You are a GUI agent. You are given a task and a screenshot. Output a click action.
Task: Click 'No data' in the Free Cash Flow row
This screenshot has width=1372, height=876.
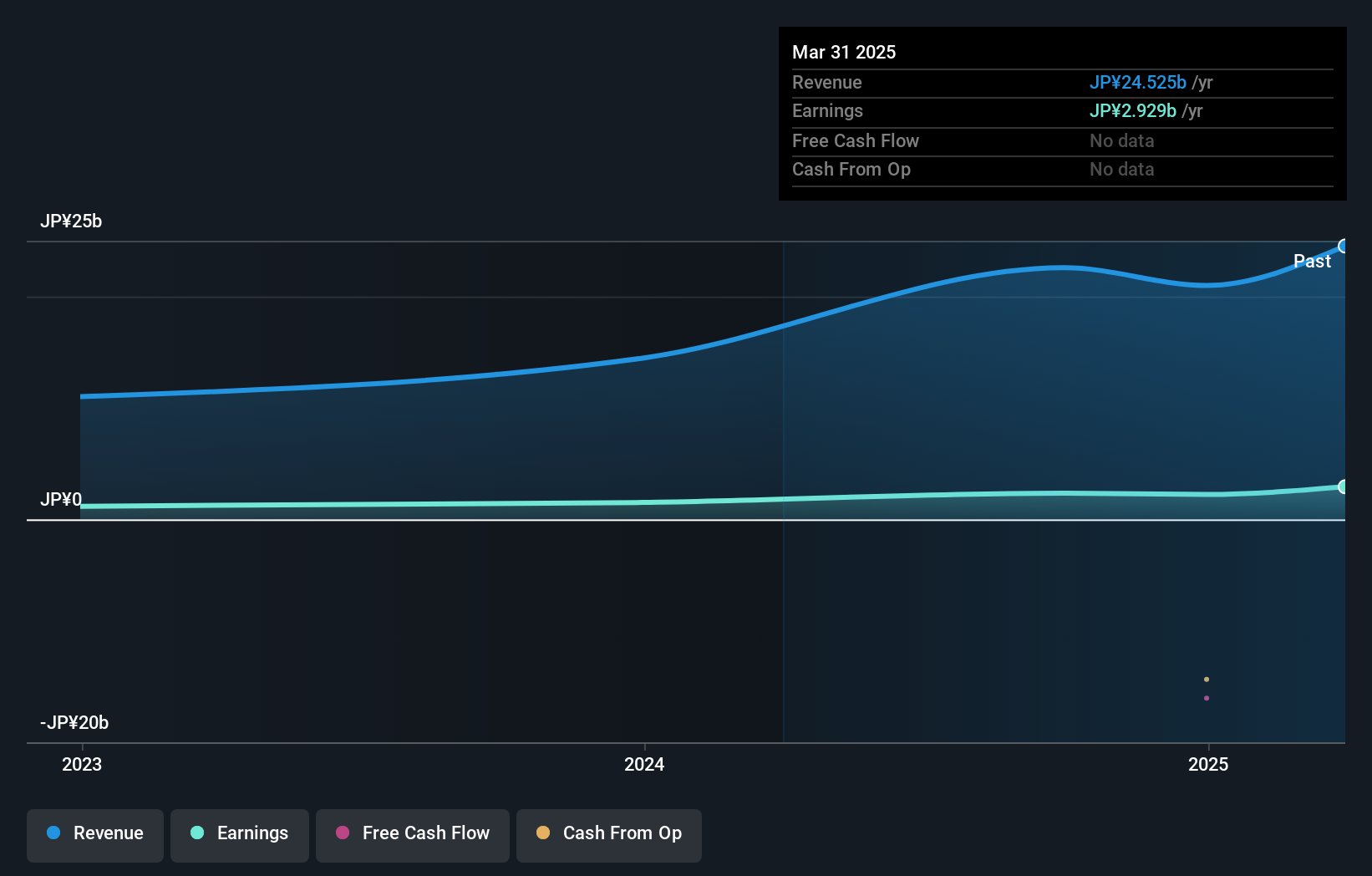(1122, 140)
